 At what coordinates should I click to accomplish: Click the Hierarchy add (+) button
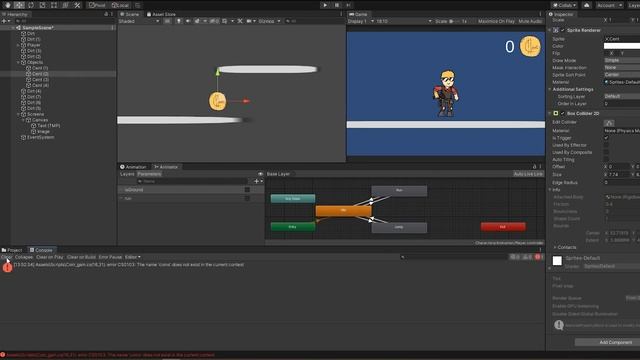[5, 21]
